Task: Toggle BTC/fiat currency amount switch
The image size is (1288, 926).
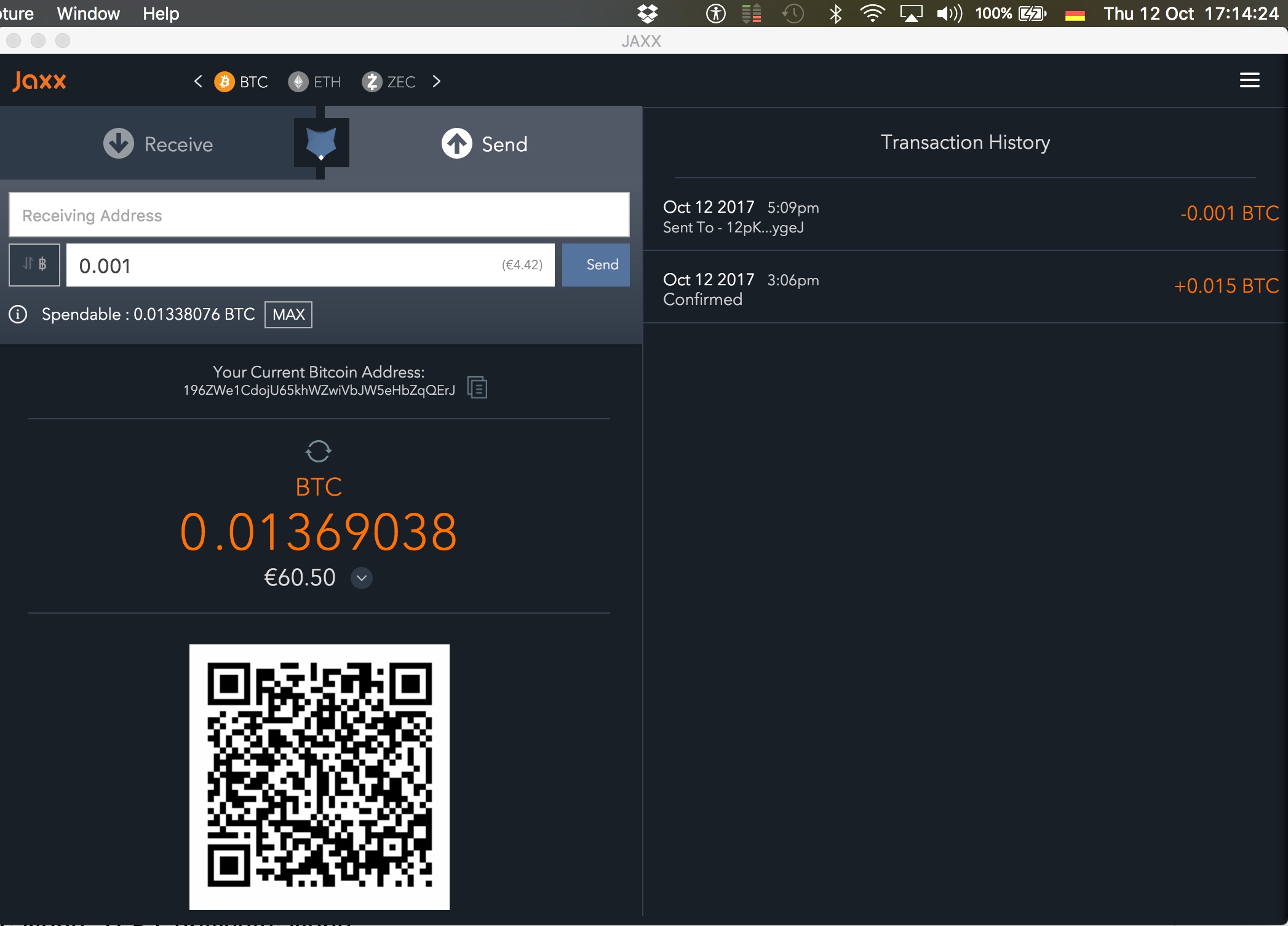Action: [x=34, y=264]
